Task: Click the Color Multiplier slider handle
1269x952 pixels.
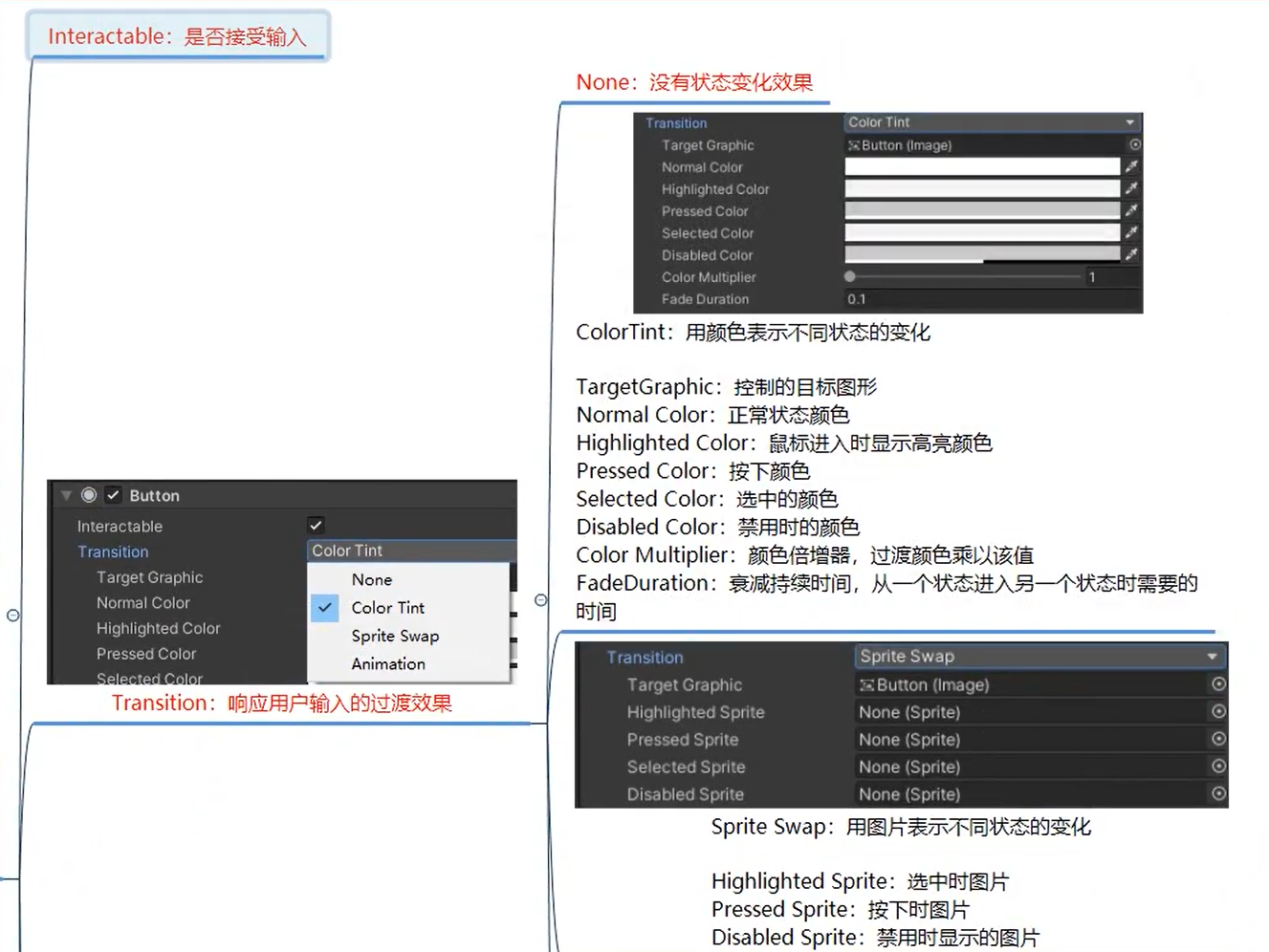Action: click(x=850, y=276)
